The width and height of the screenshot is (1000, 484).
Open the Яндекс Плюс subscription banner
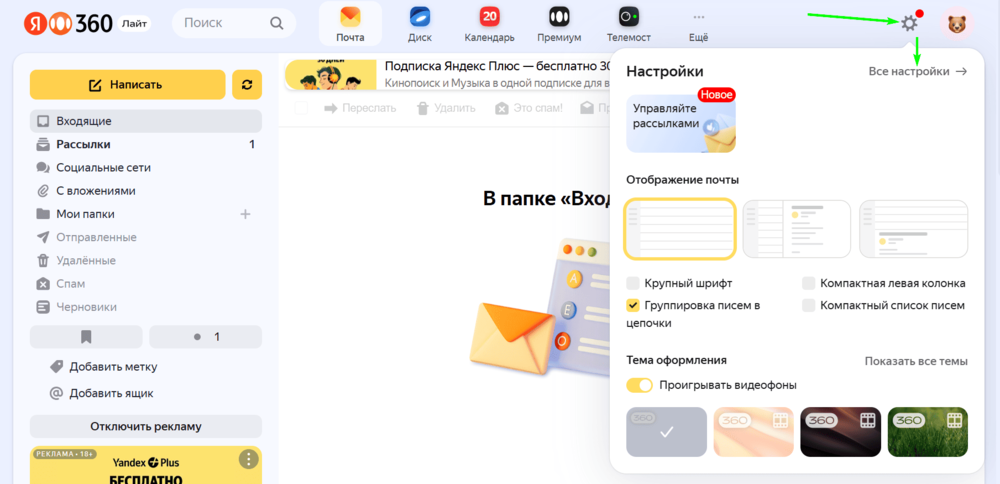[x=448, y=75]
